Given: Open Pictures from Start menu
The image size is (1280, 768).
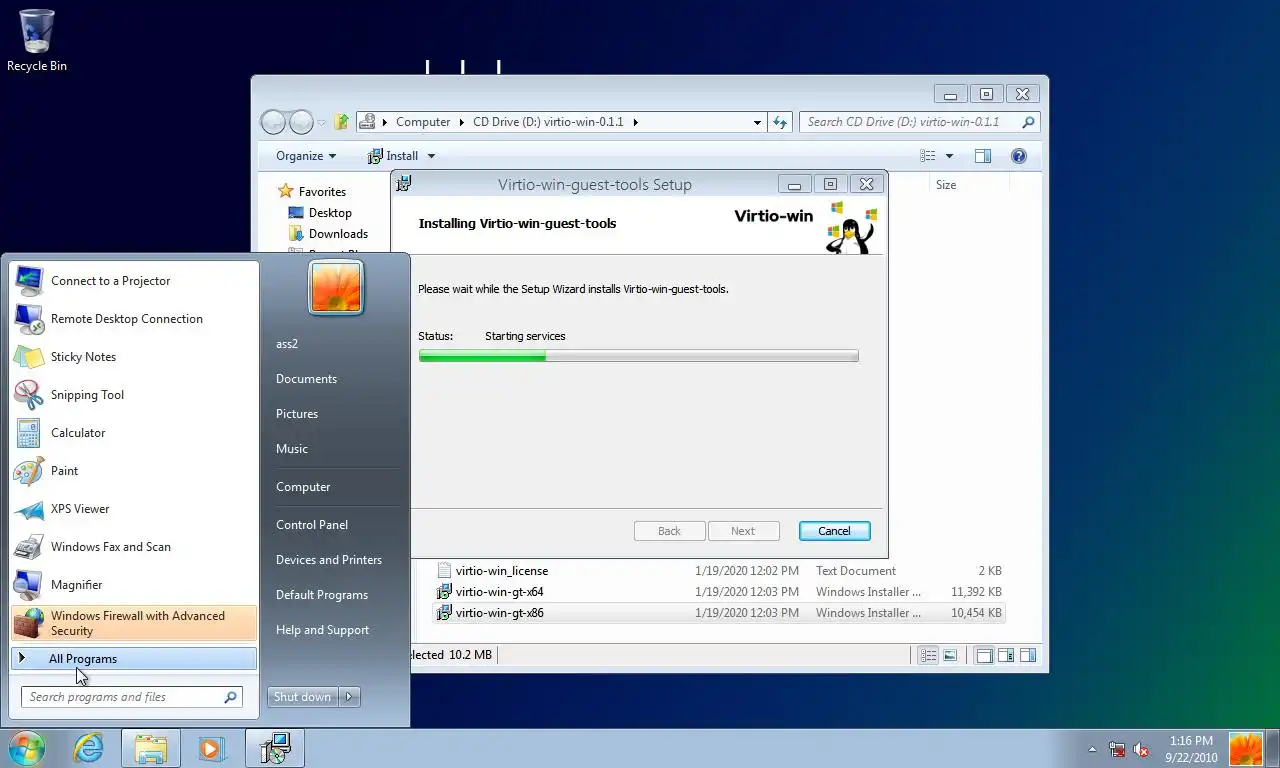Looking at the screenshot, I should 297,414.
